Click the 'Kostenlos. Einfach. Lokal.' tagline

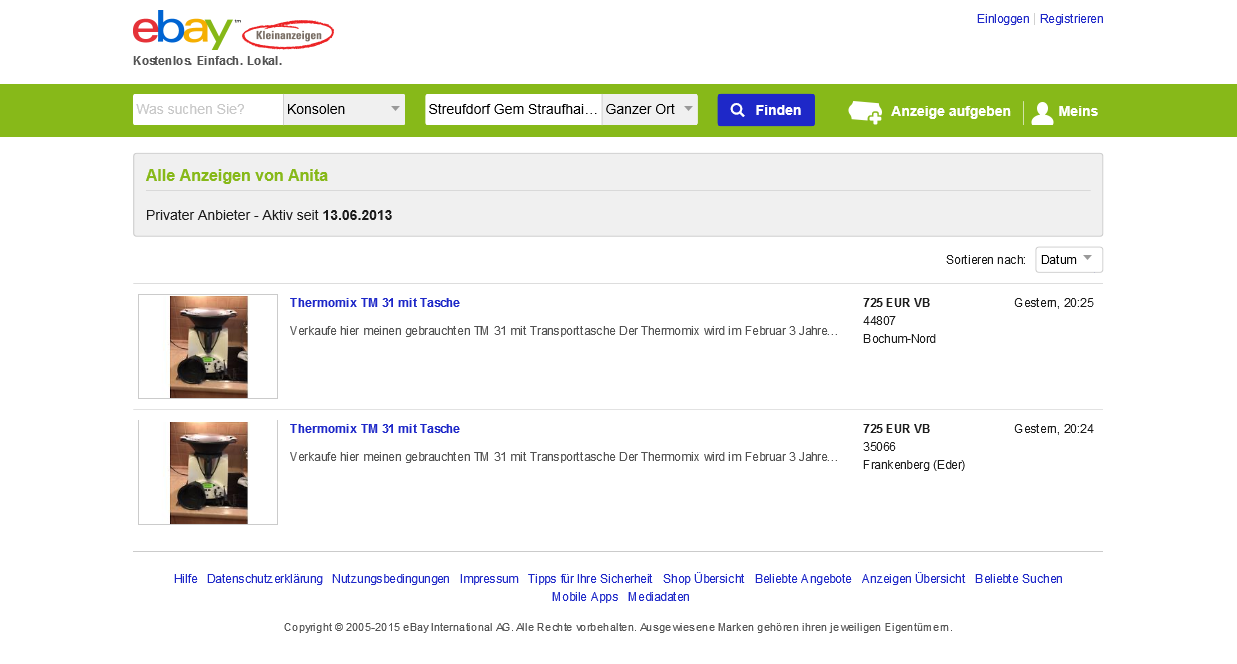(208, 61)
